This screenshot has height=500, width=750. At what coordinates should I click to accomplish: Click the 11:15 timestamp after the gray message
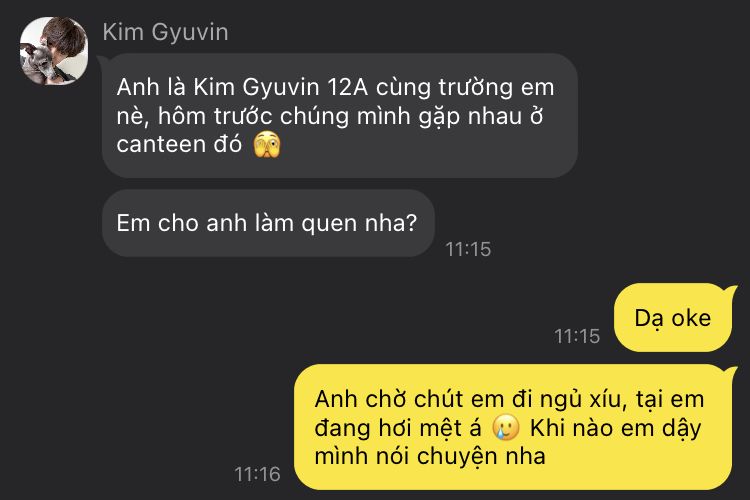click(x=468, y=249)
